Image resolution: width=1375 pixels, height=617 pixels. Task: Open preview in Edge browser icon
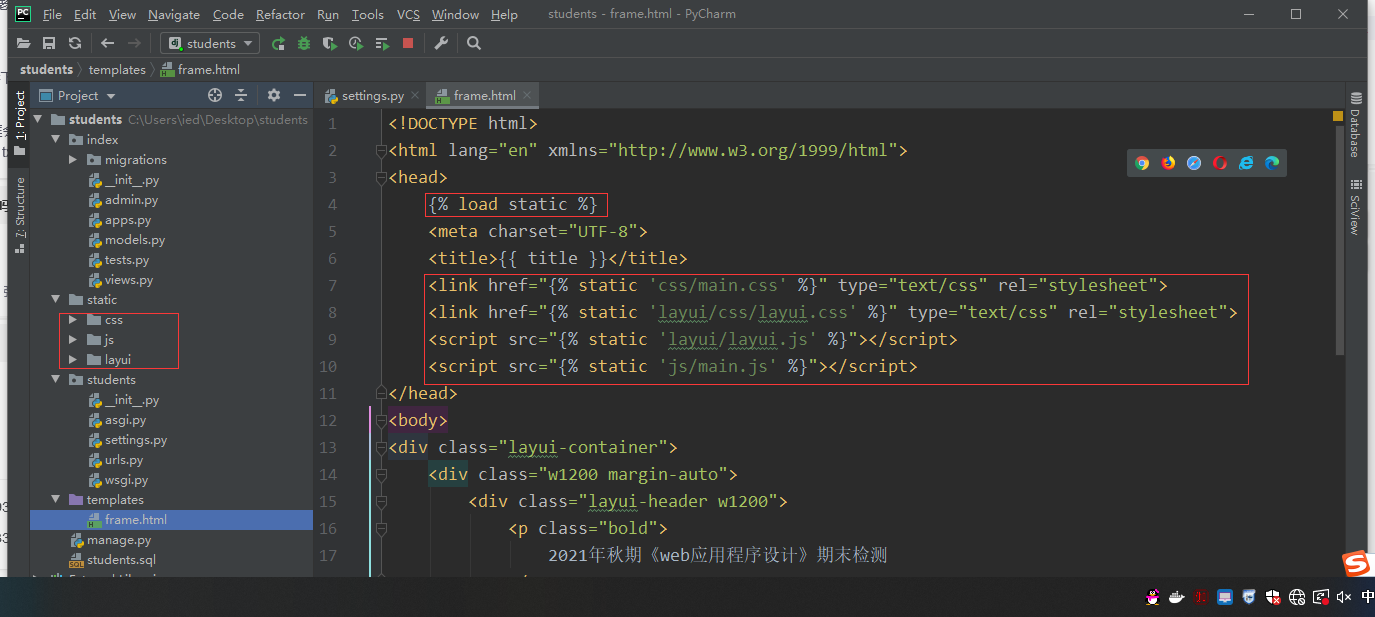click(1272, 163)
